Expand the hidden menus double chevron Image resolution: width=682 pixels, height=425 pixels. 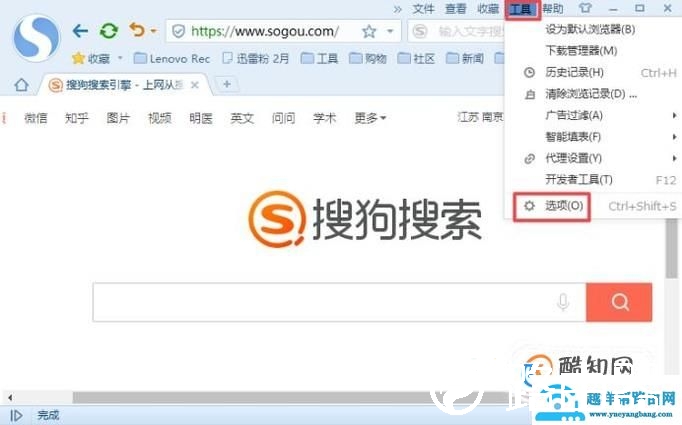[x=397, y=9]
